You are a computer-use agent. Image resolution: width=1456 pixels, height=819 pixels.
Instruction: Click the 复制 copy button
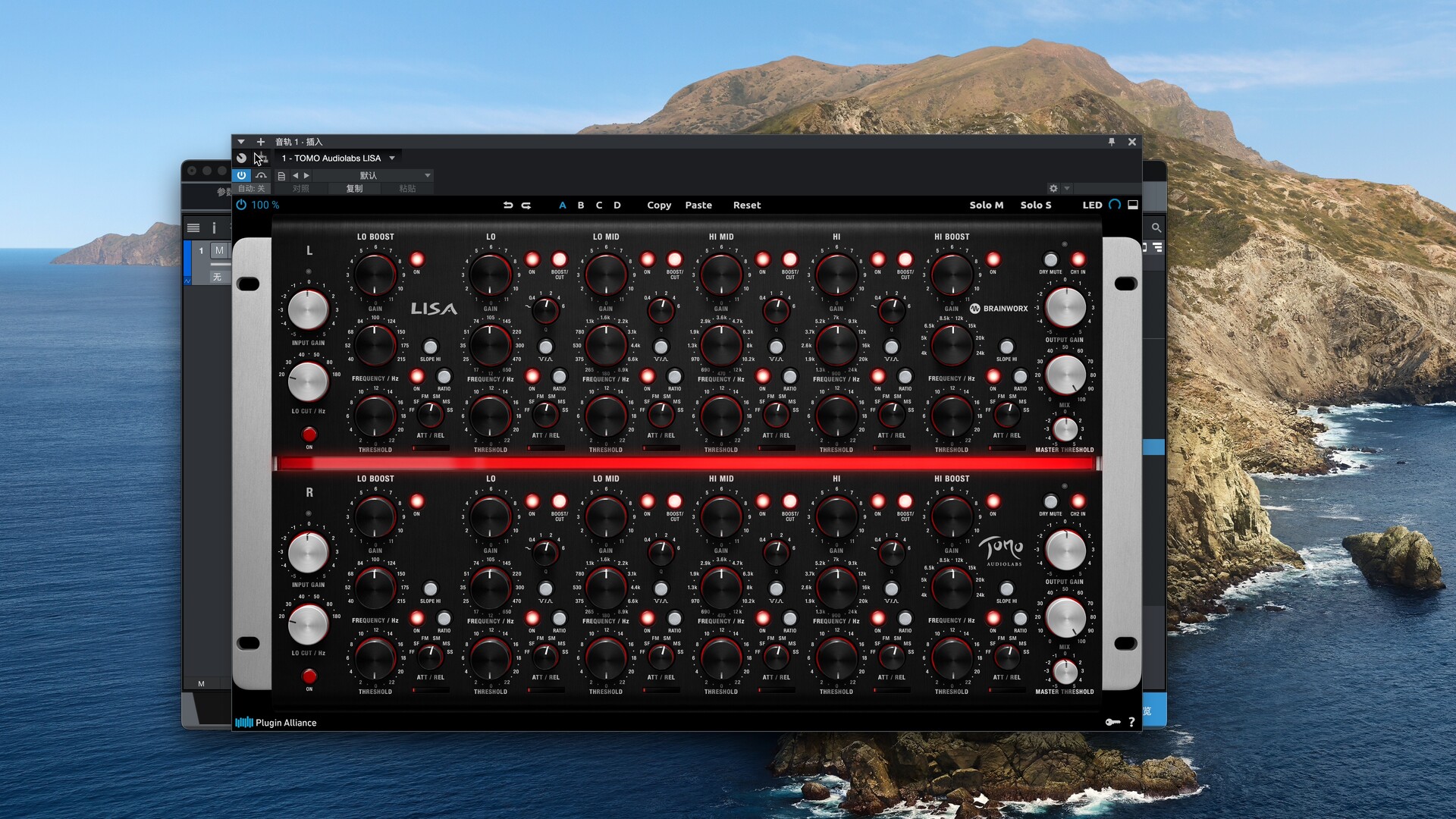coord(354,189)
